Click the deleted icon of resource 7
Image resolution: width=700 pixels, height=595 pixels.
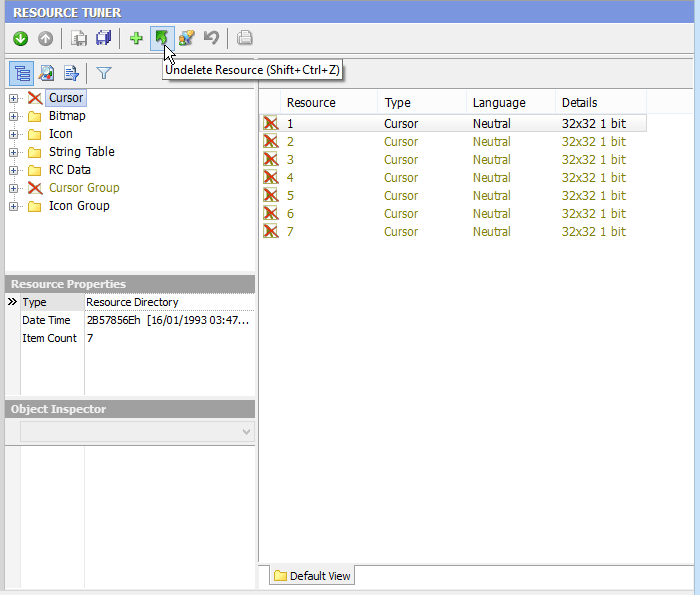[x=271, y=231]
